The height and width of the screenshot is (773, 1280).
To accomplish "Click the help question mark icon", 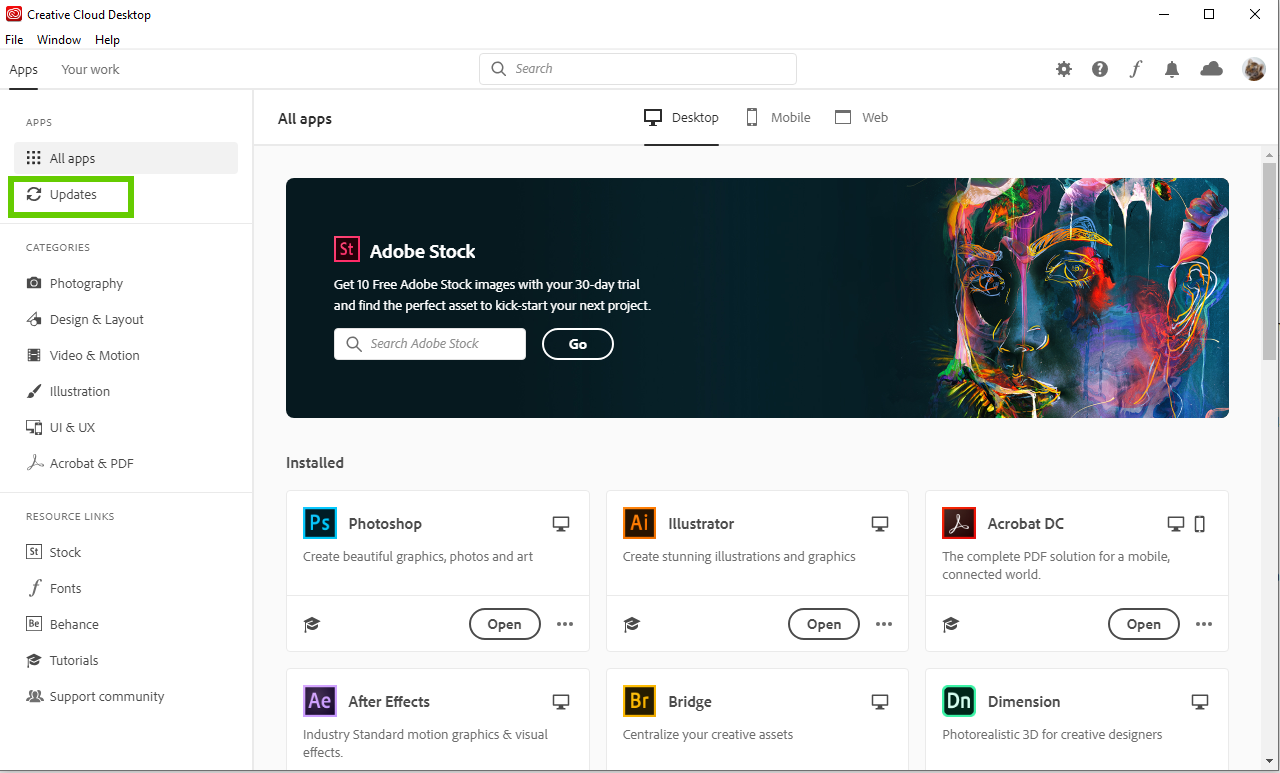I will 1099,69.
